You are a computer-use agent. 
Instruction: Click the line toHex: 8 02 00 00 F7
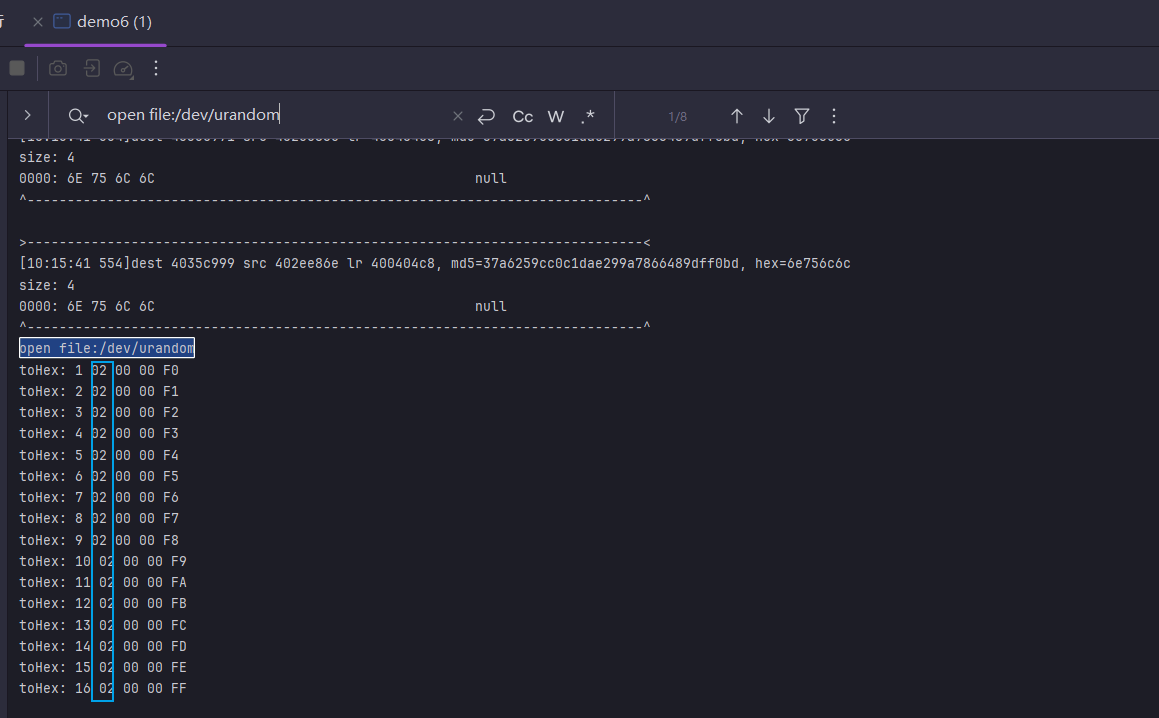(99, 518)
